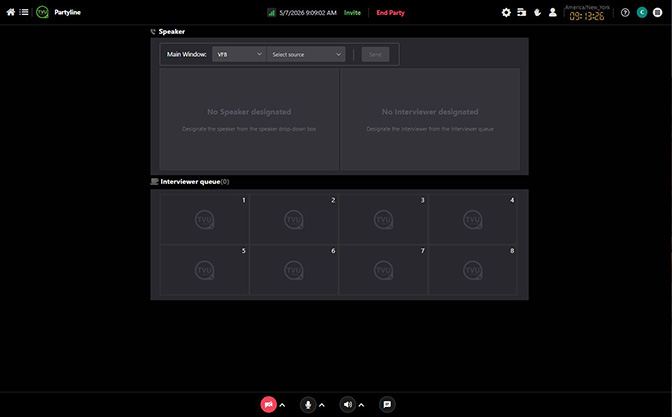Check the green signal strength icon
Image resolution: width=672 pixels, height=417 pixels.
pyautogui.click(x=271, y=12)
